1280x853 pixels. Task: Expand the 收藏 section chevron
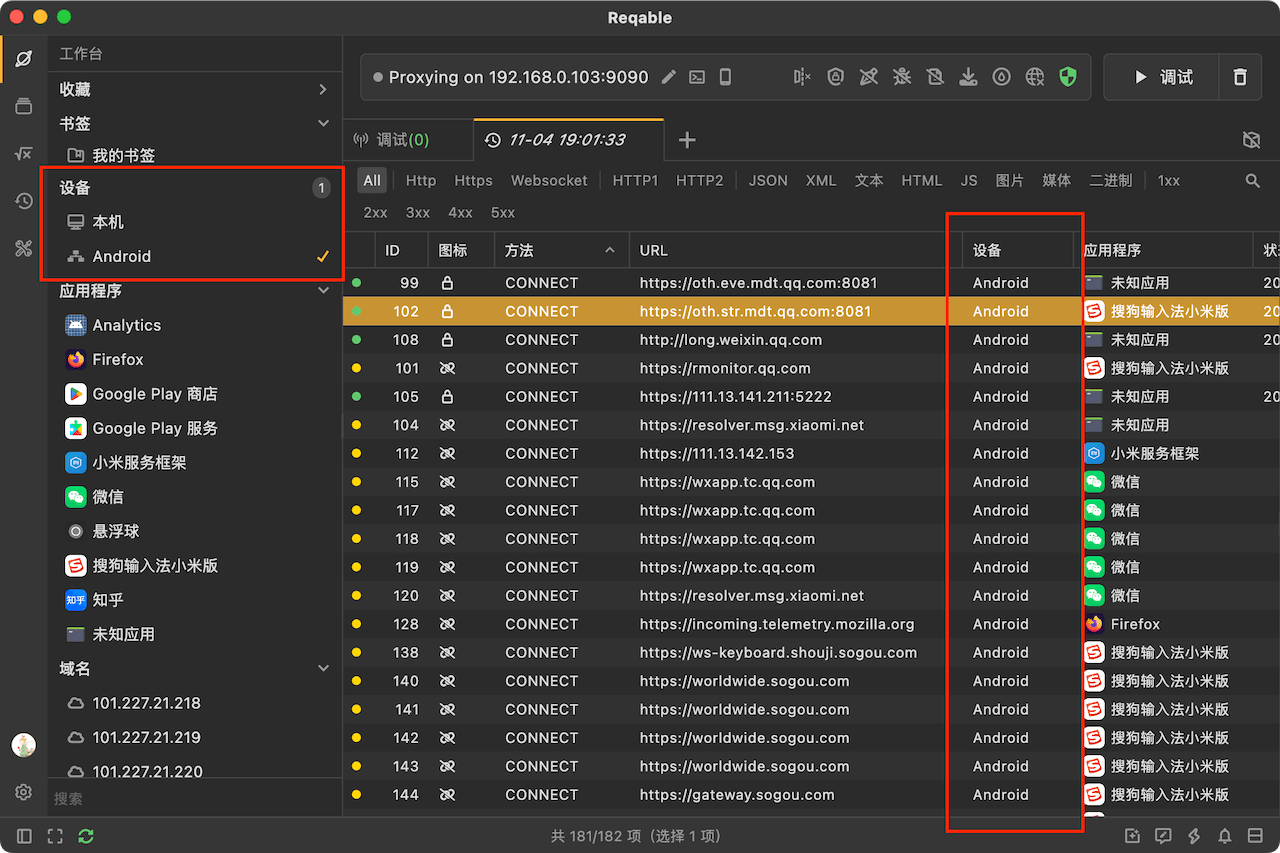click(323, 90)
